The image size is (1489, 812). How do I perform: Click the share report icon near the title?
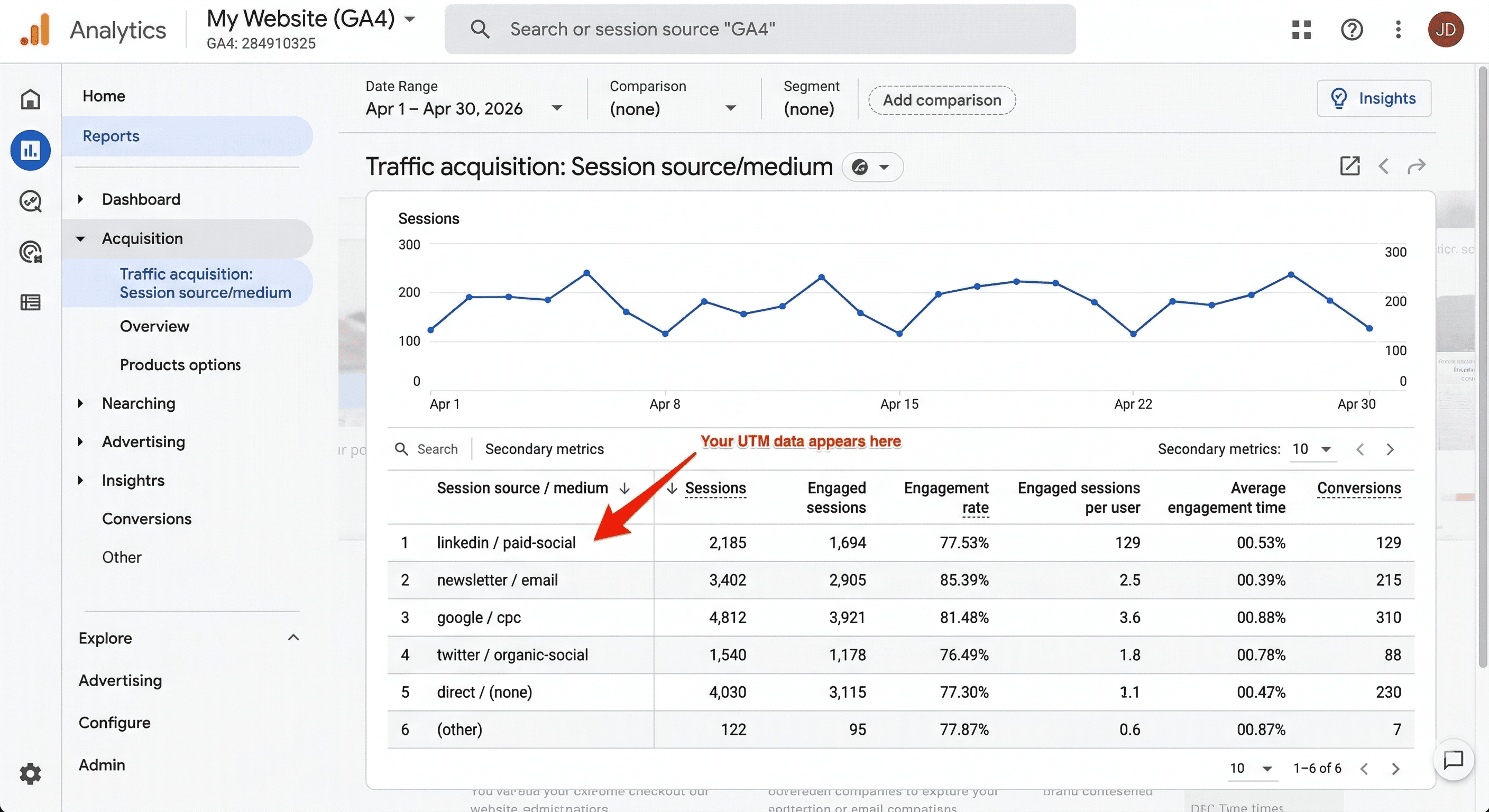coord(1350,167)
